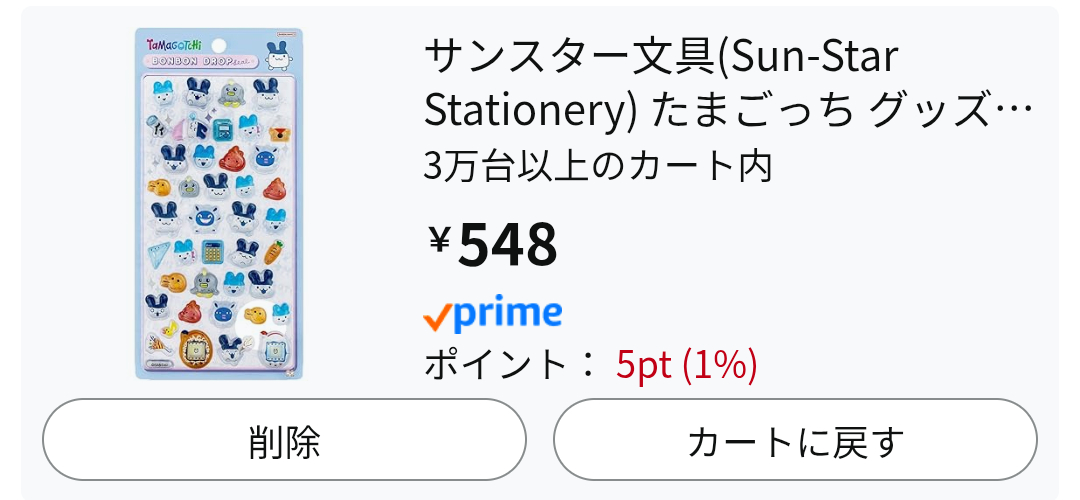Click the orange carrot sticker
Viewport: 1080px width, 500px height.
pos(273,253)
